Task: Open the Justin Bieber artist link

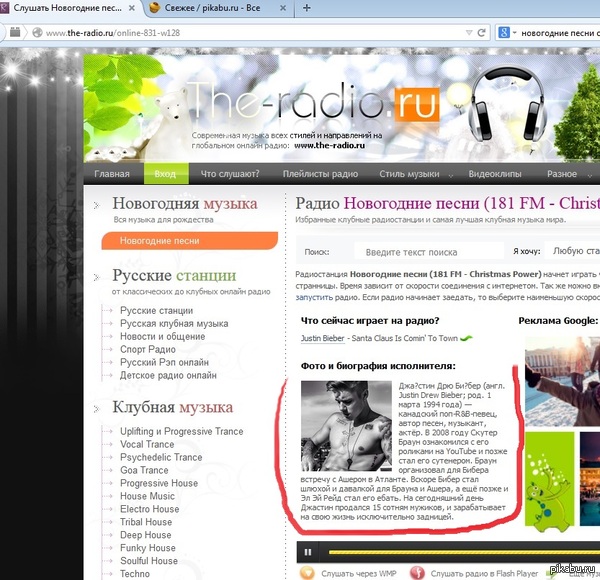Action: [323, 339]
